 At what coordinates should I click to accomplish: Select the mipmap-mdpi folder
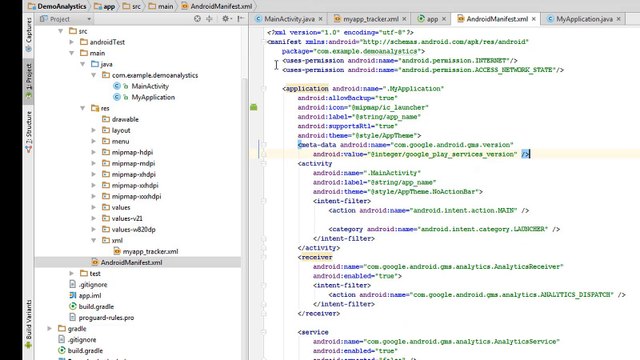pos(133,163)
